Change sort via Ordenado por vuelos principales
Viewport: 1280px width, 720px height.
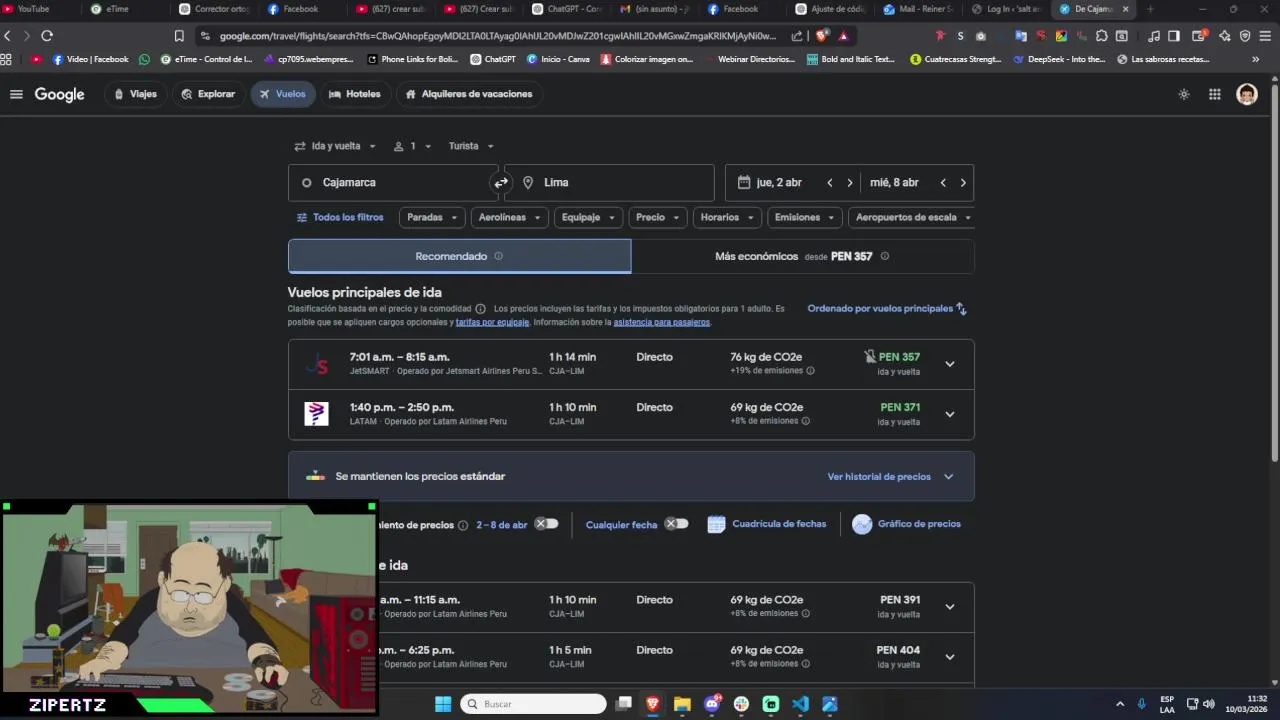tap(887, 309)
